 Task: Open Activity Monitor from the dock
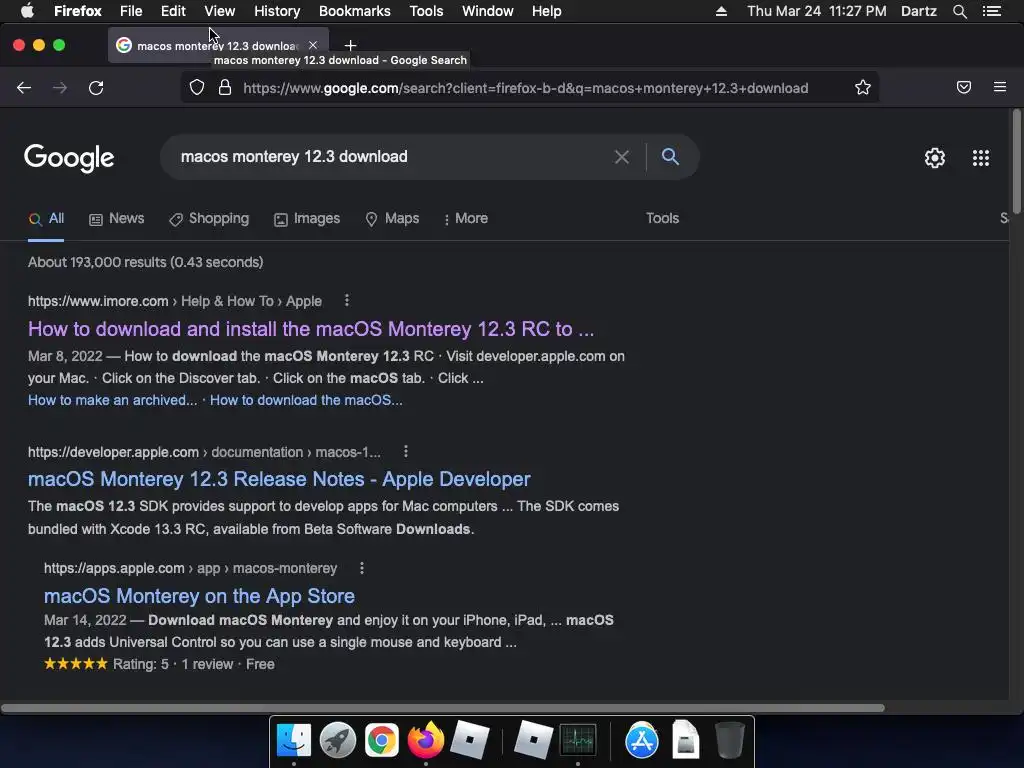tap(578, 740)
